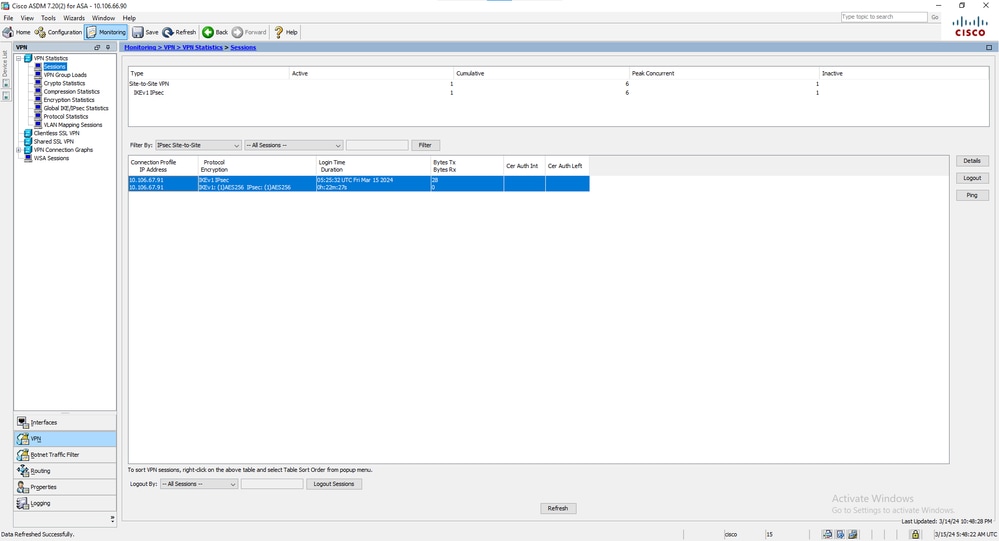Click the Logout By value field

pos(272,484)
